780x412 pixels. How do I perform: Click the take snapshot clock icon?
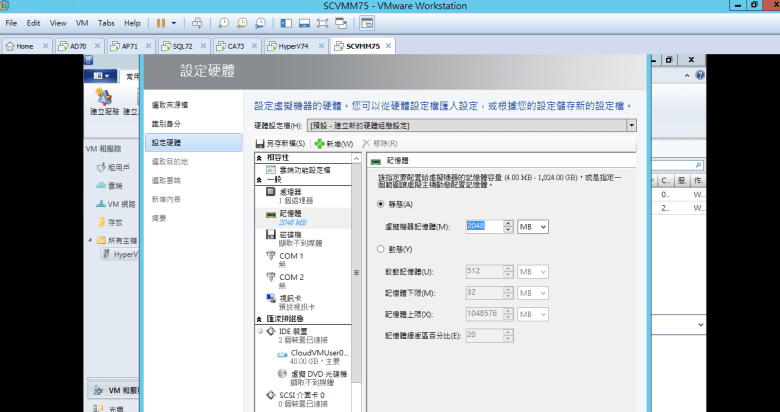click(x=224, y=22)
